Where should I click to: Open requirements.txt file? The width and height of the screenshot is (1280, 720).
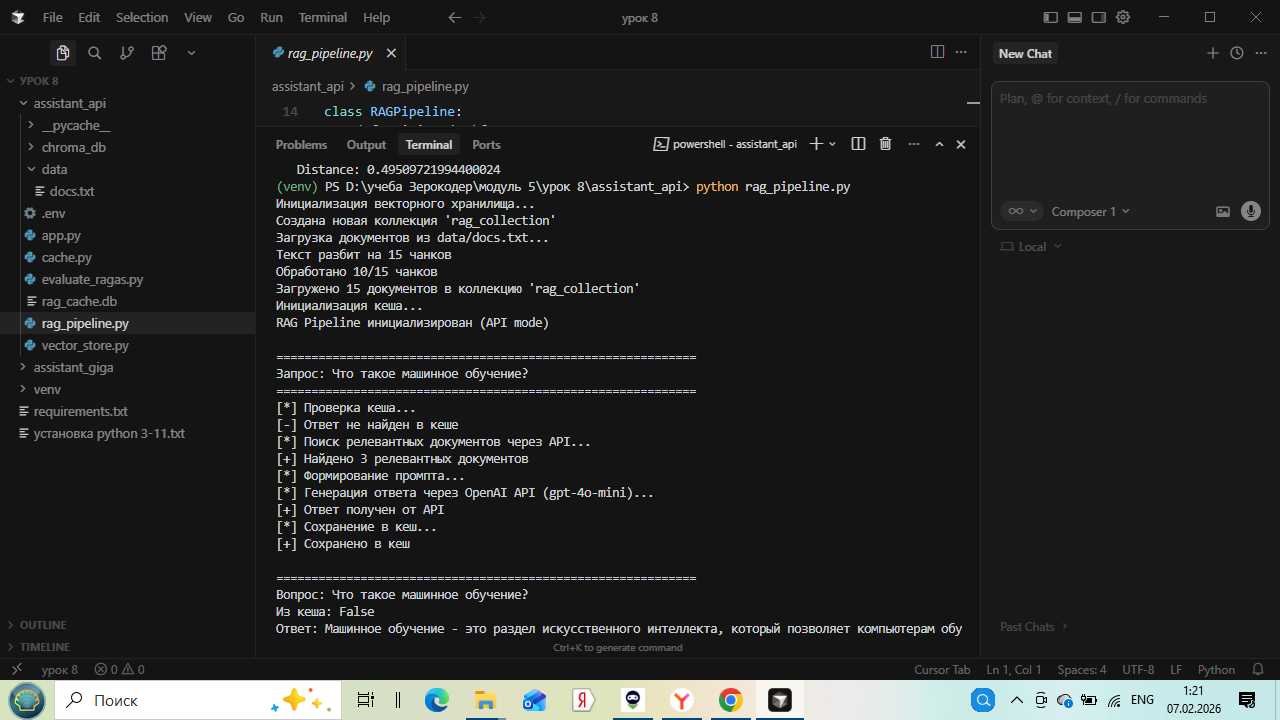pyautogui.click(x=128, y=411)
